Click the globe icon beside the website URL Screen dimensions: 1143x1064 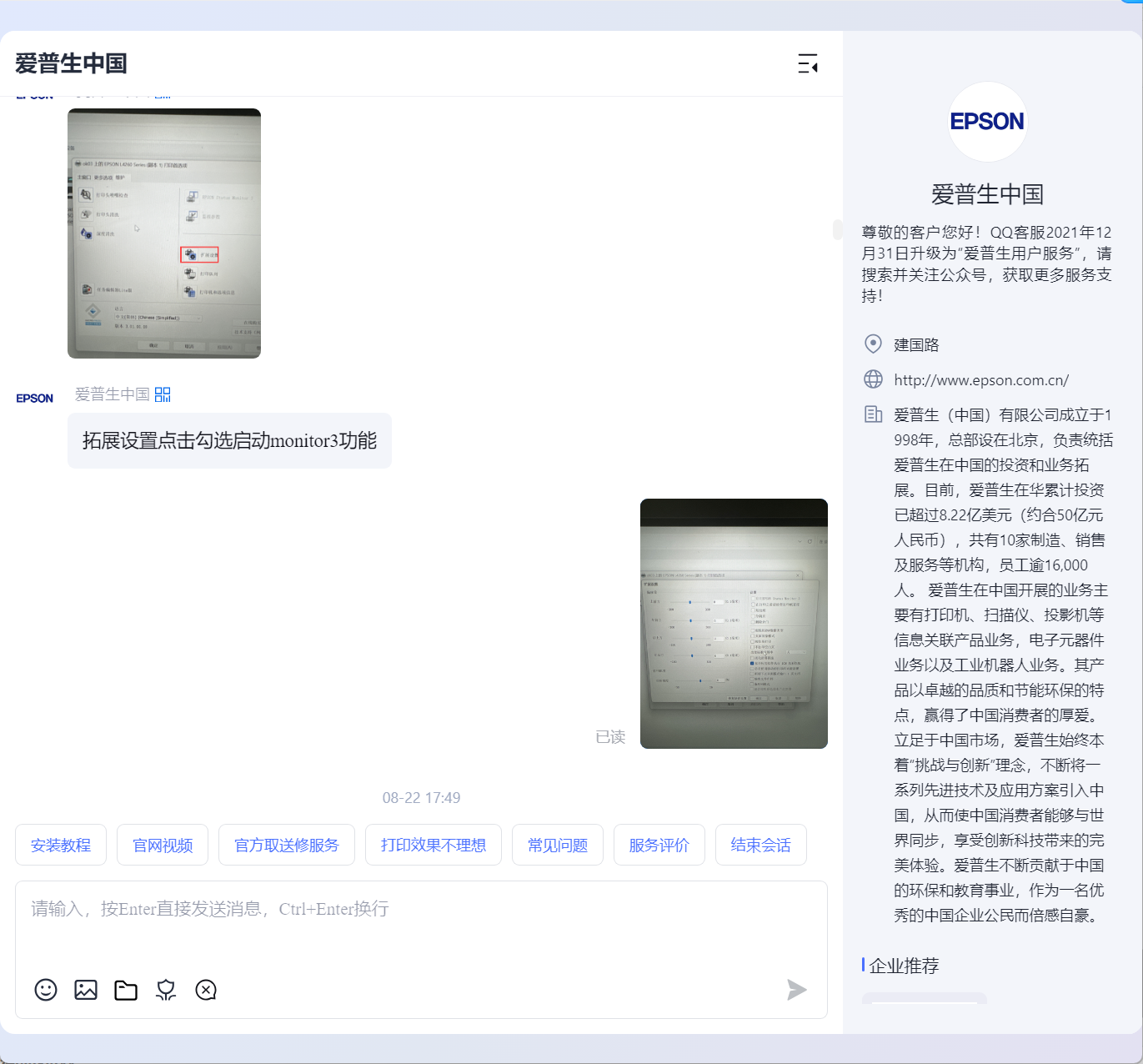pyautogui.click(x=873, y=379)
